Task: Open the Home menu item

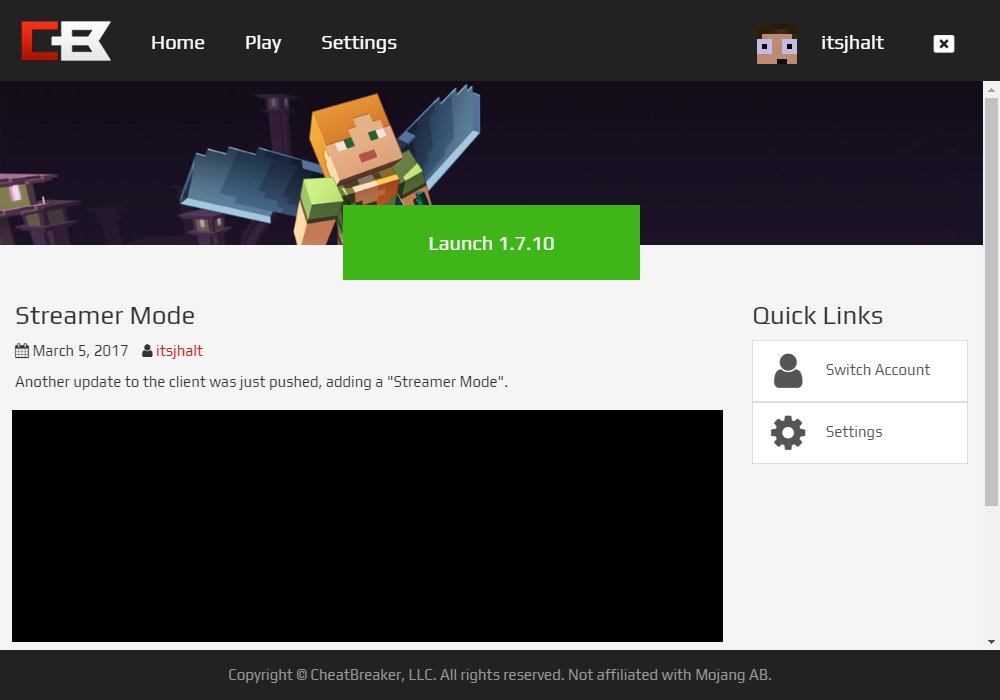Action: click(178, 43)
